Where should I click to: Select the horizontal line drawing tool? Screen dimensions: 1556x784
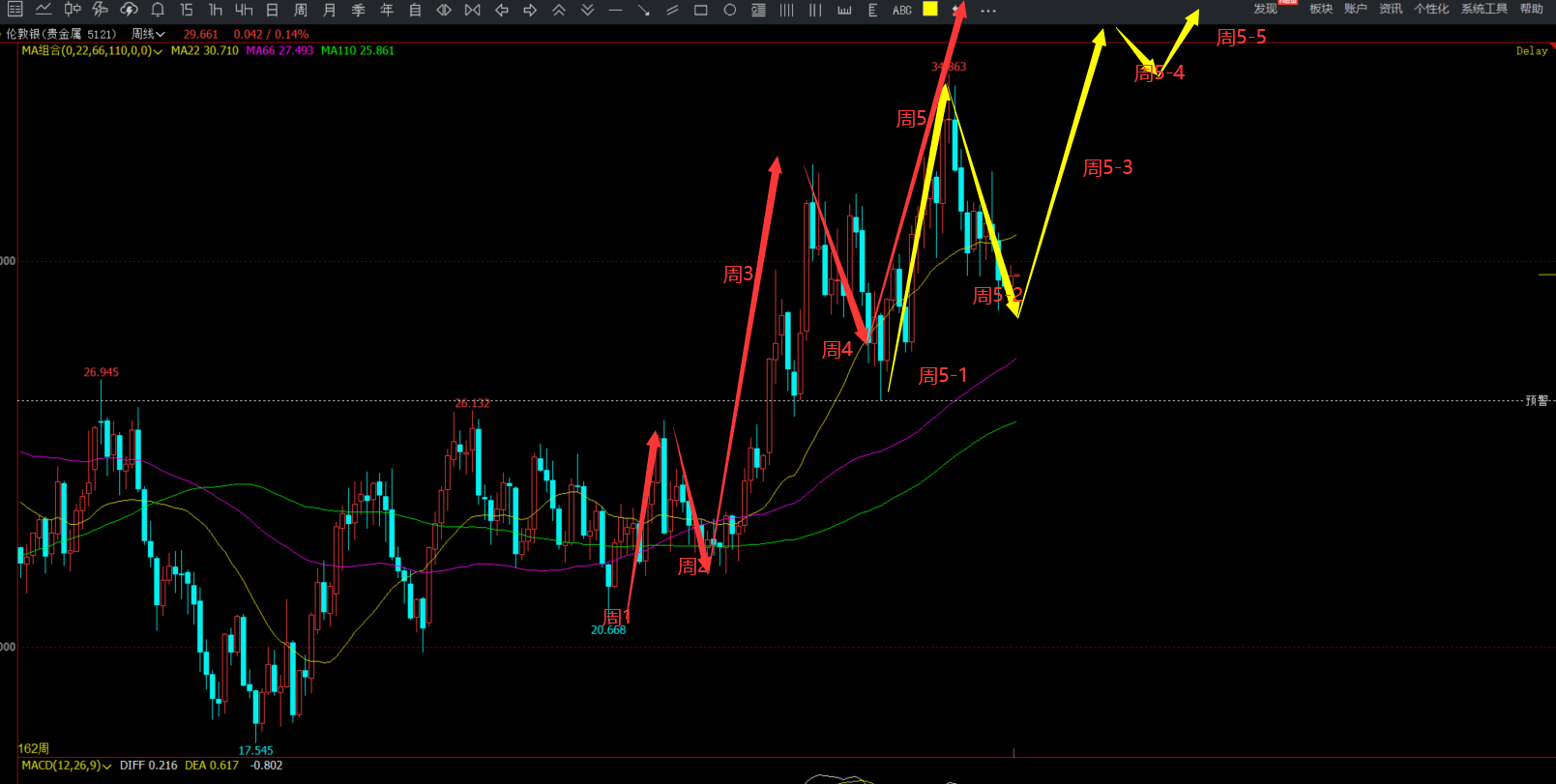[x=615, y=10]
